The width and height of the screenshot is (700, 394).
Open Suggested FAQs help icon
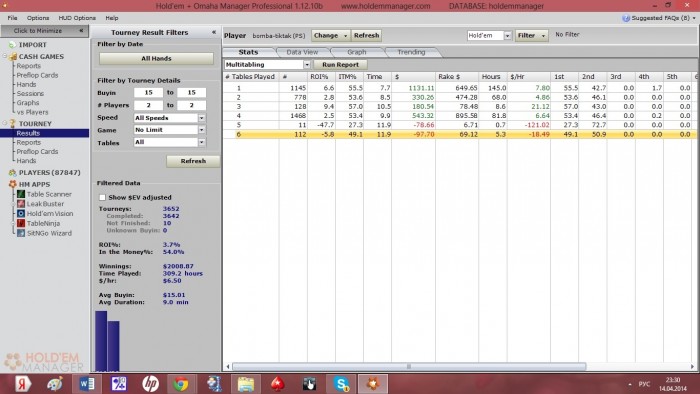pos(626,18)
